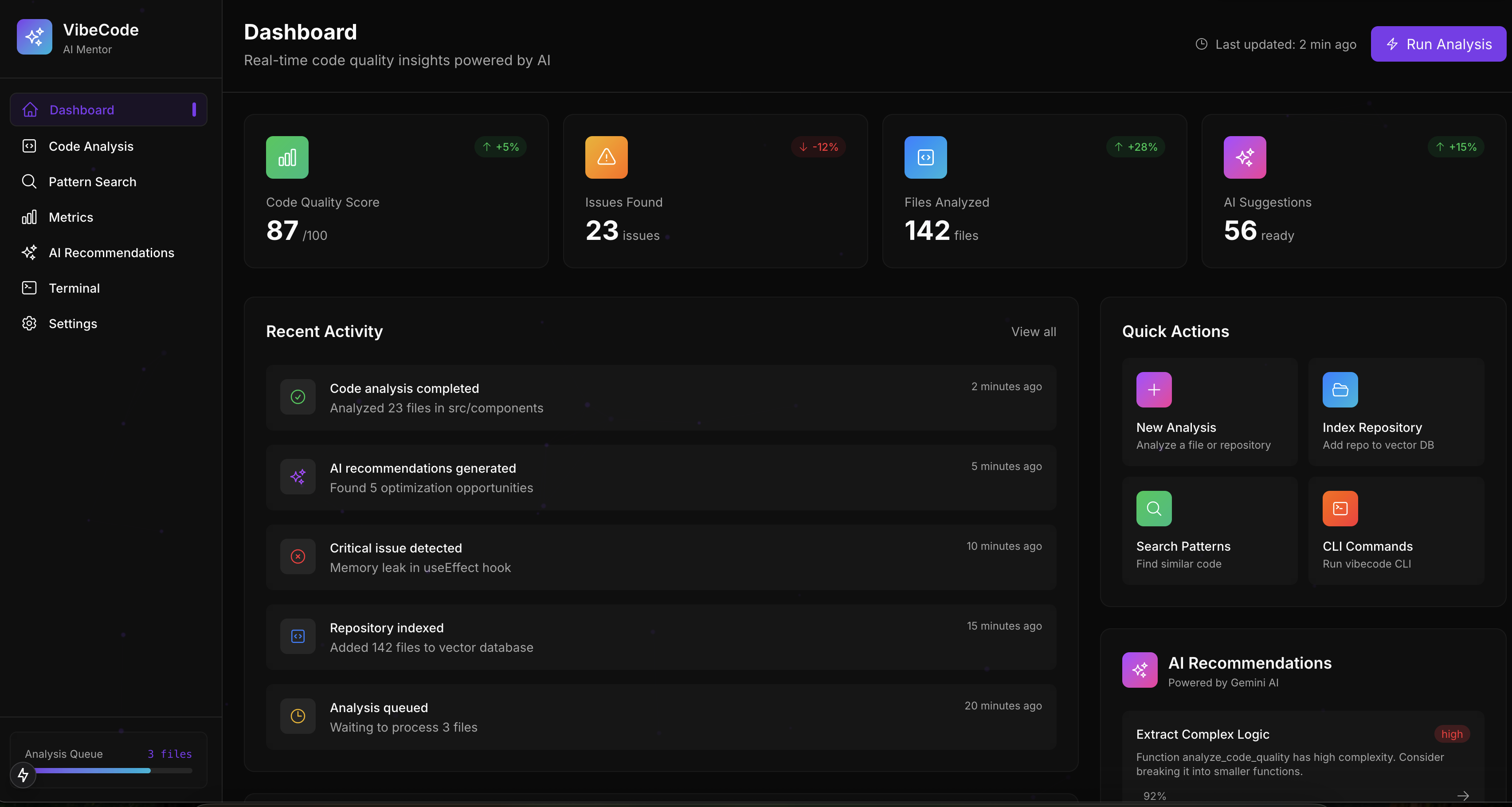Click the Index Repository folder icon

pyautogui.click(x=1340, y=390)
